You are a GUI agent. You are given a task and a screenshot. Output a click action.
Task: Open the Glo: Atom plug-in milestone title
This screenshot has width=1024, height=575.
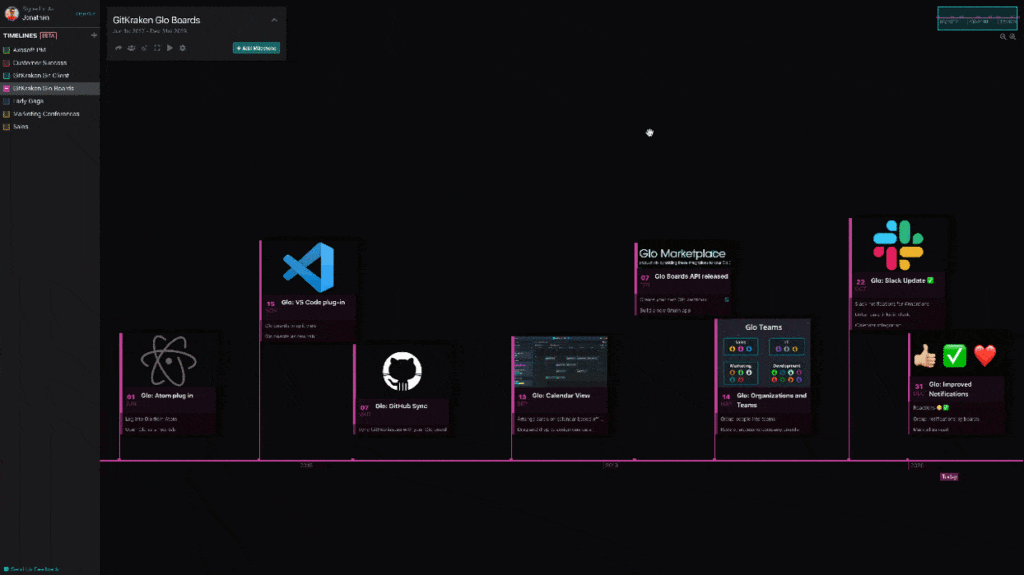click(167, 396)
